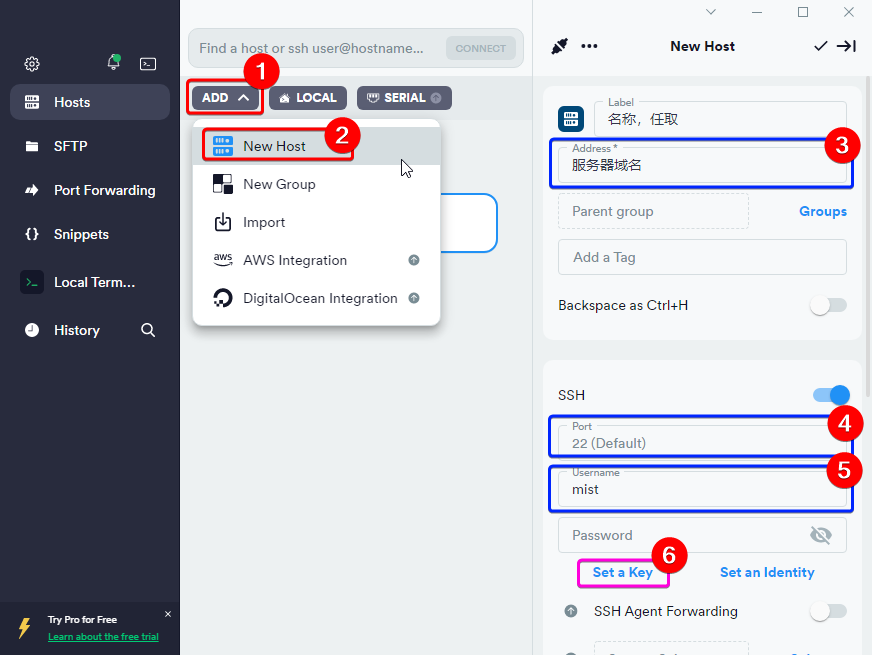Click the checkmark to save the host
Screen dimensions: 872x655
(820, 46)
